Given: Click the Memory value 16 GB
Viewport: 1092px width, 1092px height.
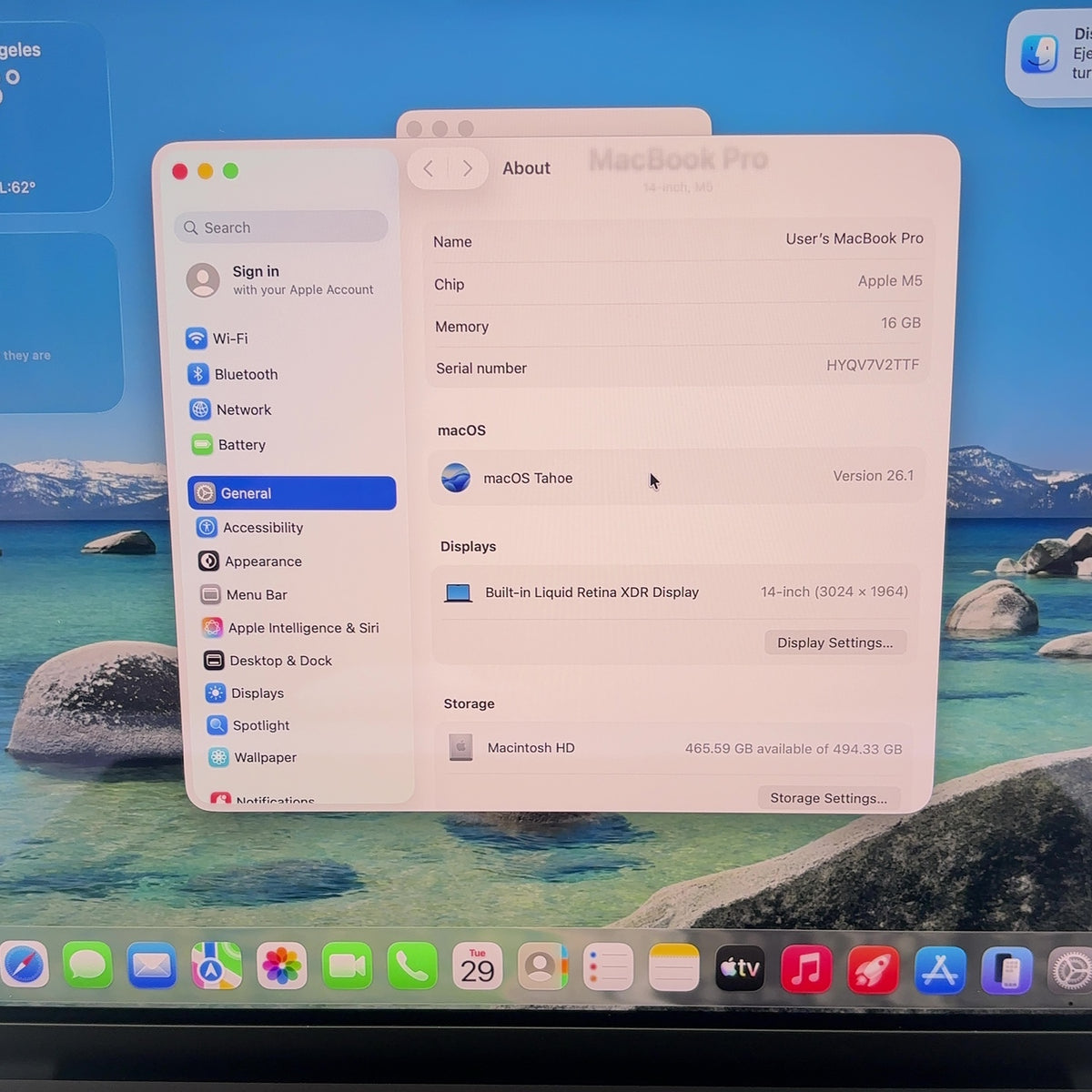Looking at the screenshot, I should [901, 323].
